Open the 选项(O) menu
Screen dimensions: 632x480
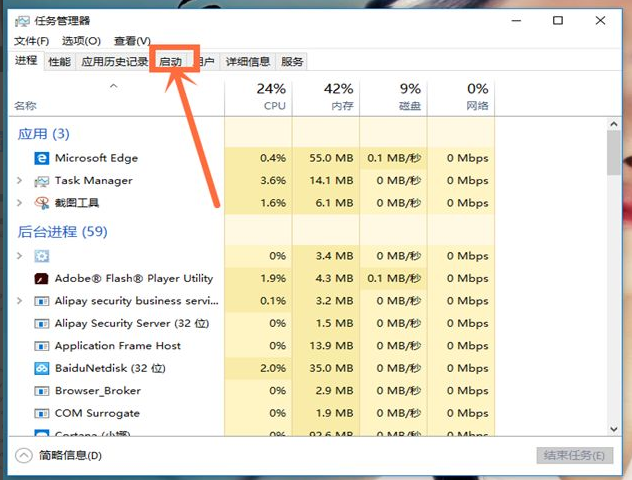[81, 41]
